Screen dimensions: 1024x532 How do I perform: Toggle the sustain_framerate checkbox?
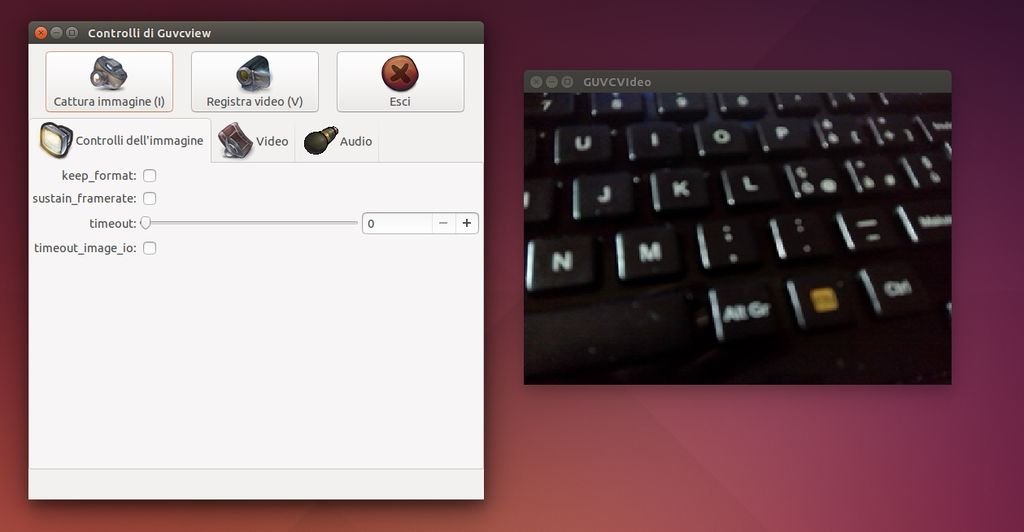pos(150,198)
